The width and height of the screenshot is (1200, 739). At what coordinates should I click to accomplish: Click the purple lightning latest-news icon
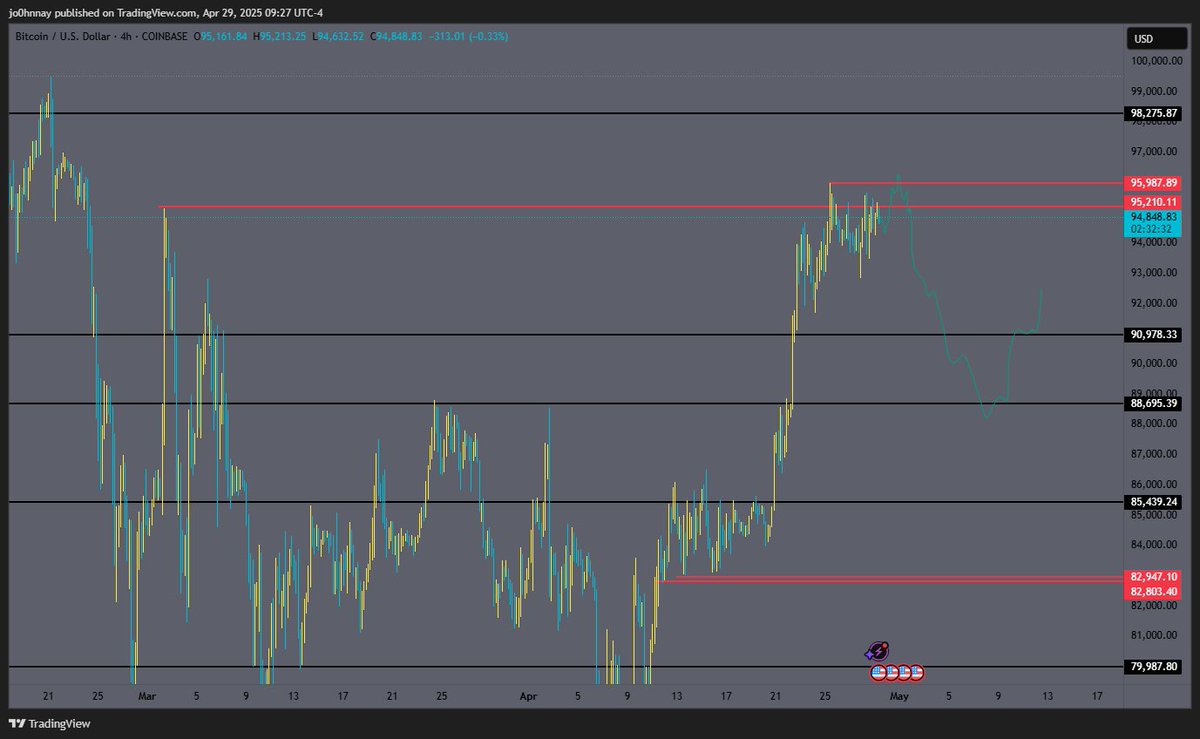click(878, 651)
